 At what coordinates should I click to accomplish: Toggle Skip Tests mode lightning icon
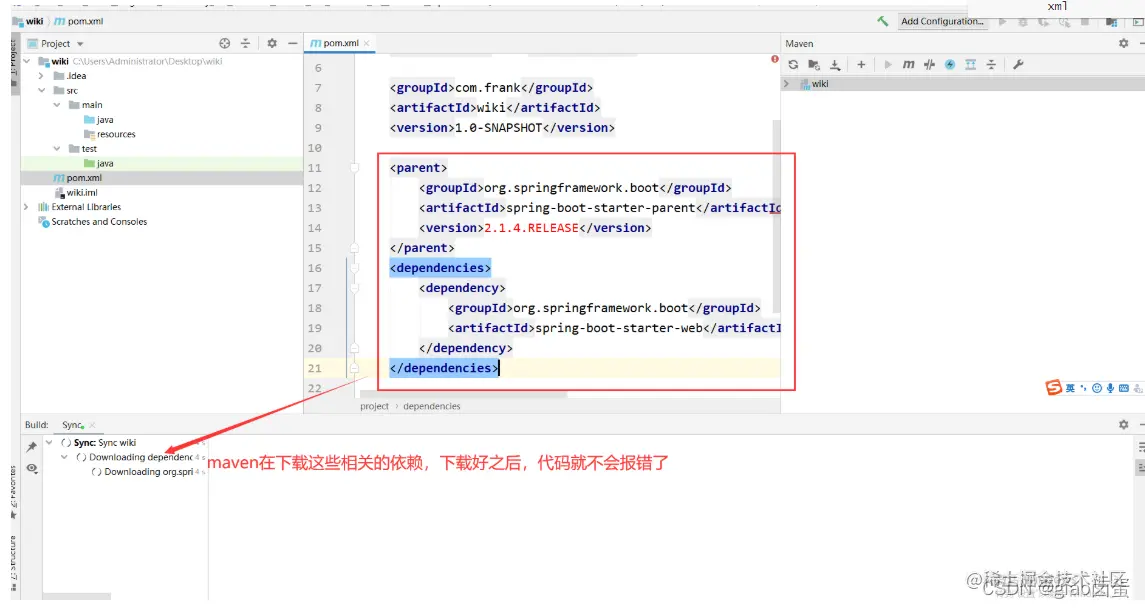point(949,64)
